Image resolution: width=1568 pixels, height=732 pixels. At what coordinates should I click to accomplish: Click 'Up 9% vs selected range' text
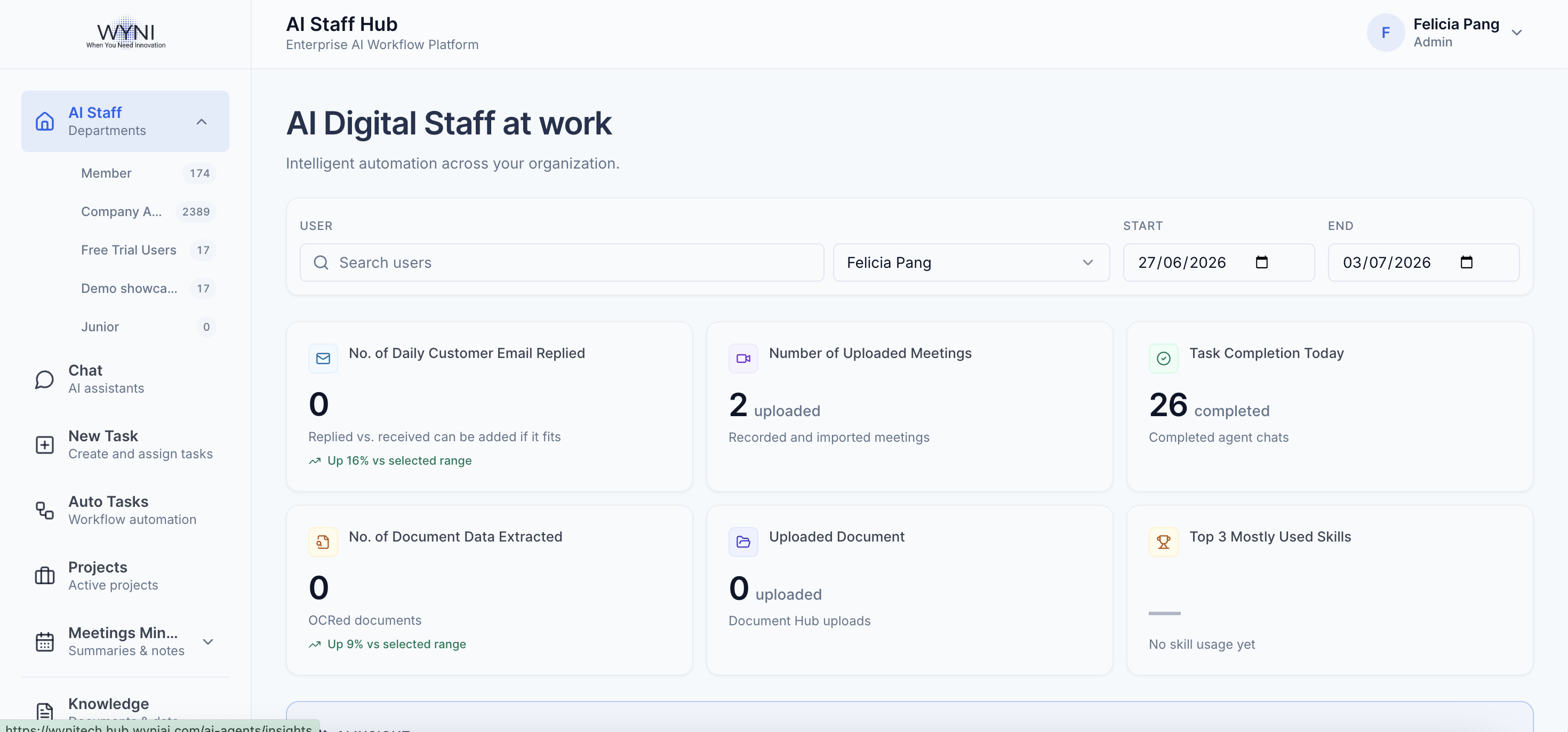pyautogui.click(x=397, y=645)
